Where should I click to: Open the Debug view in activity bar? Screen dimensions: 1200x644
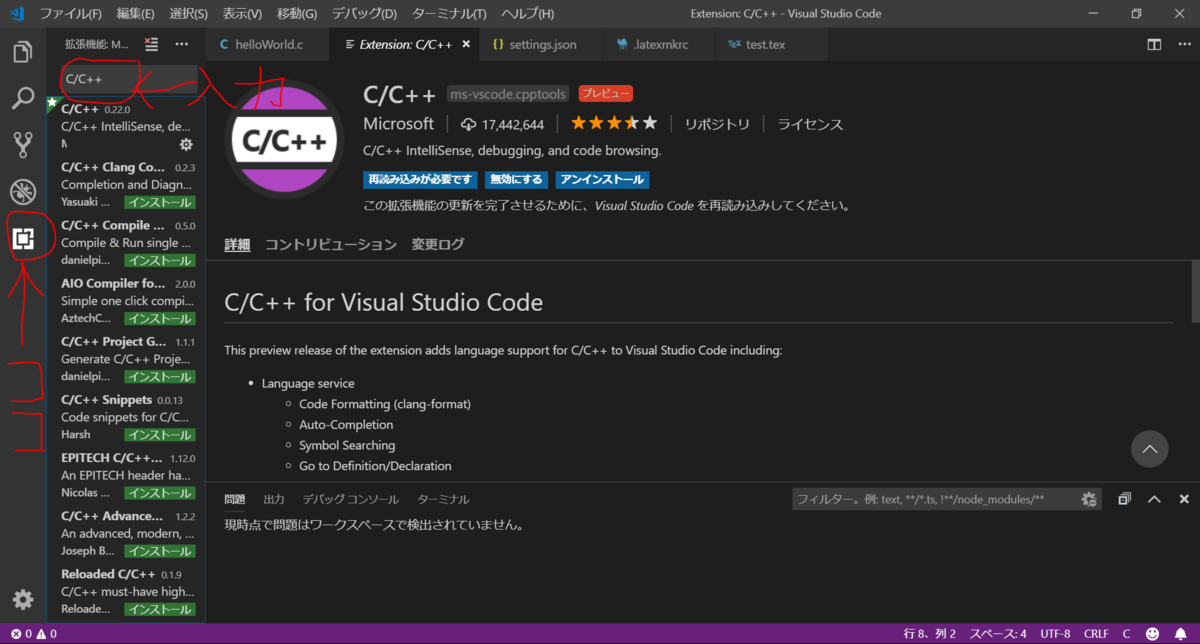point(22,192)
